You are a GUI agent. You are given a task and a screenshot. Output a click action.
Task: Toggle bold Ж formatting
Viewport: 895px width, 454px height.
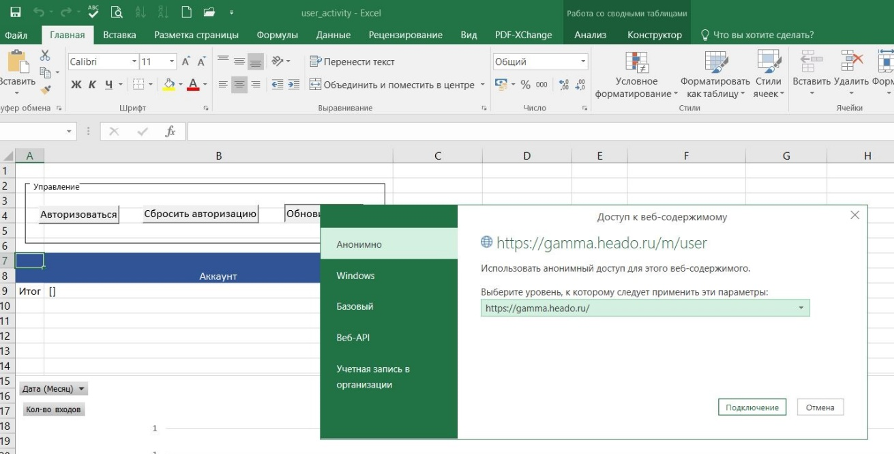(x=76, y=85)
